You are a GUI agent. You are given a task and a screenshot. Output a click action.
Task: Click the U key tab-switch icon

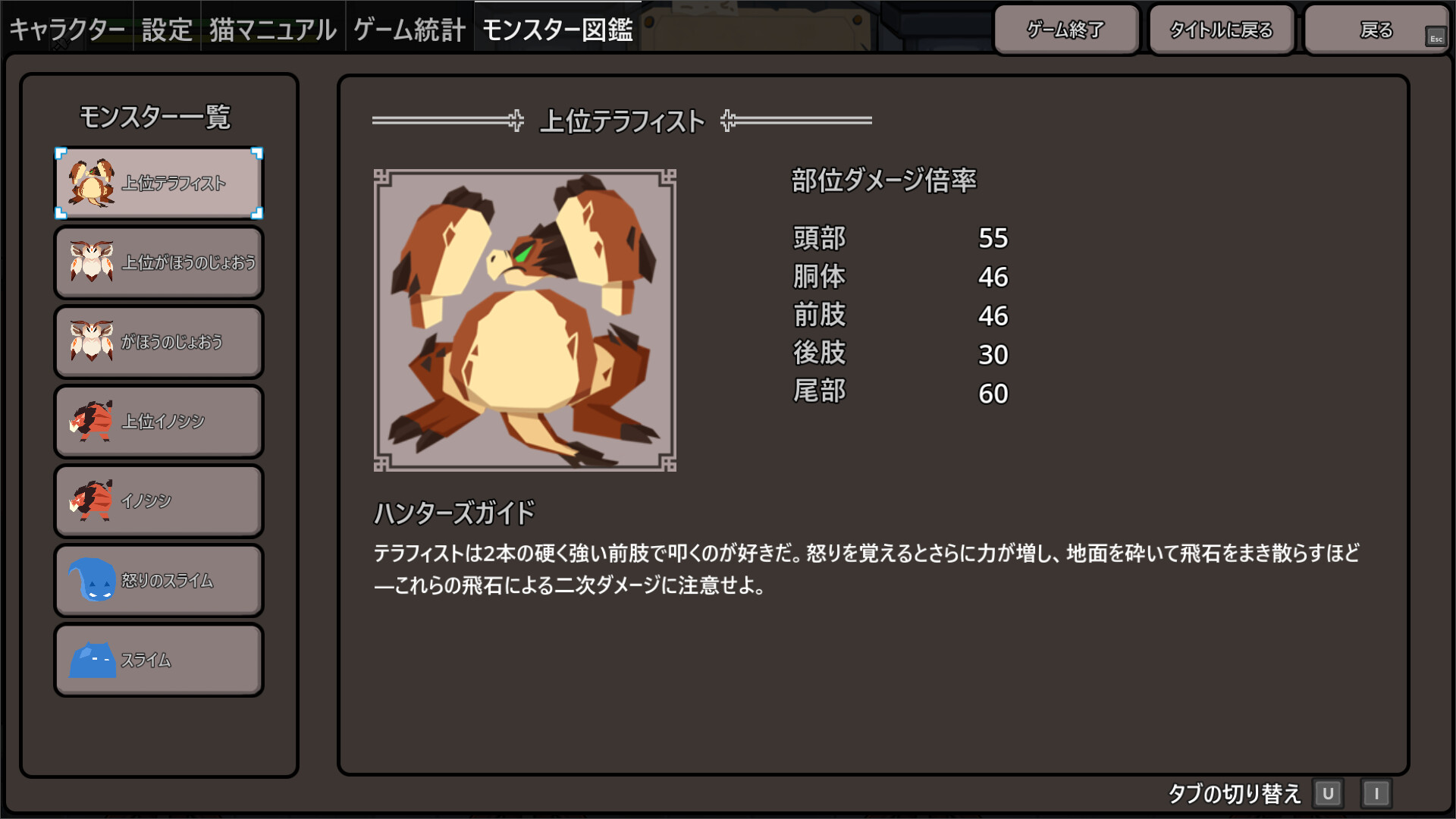pos(1328,793)
